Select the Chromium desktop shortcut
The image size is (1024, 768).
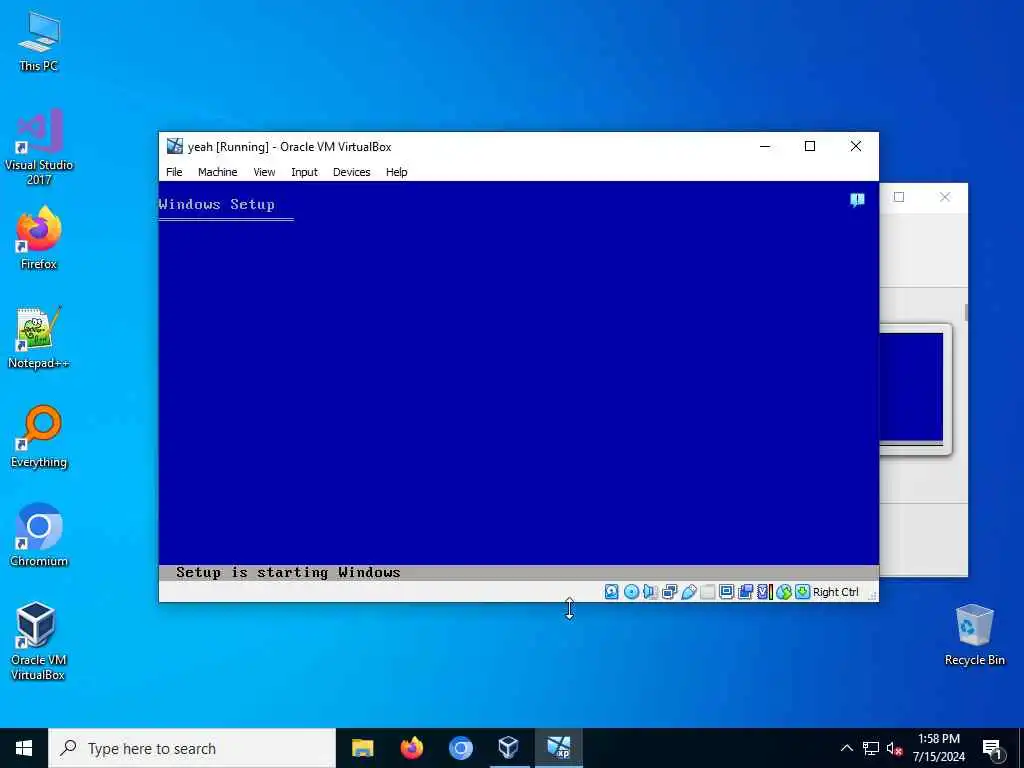39,536
